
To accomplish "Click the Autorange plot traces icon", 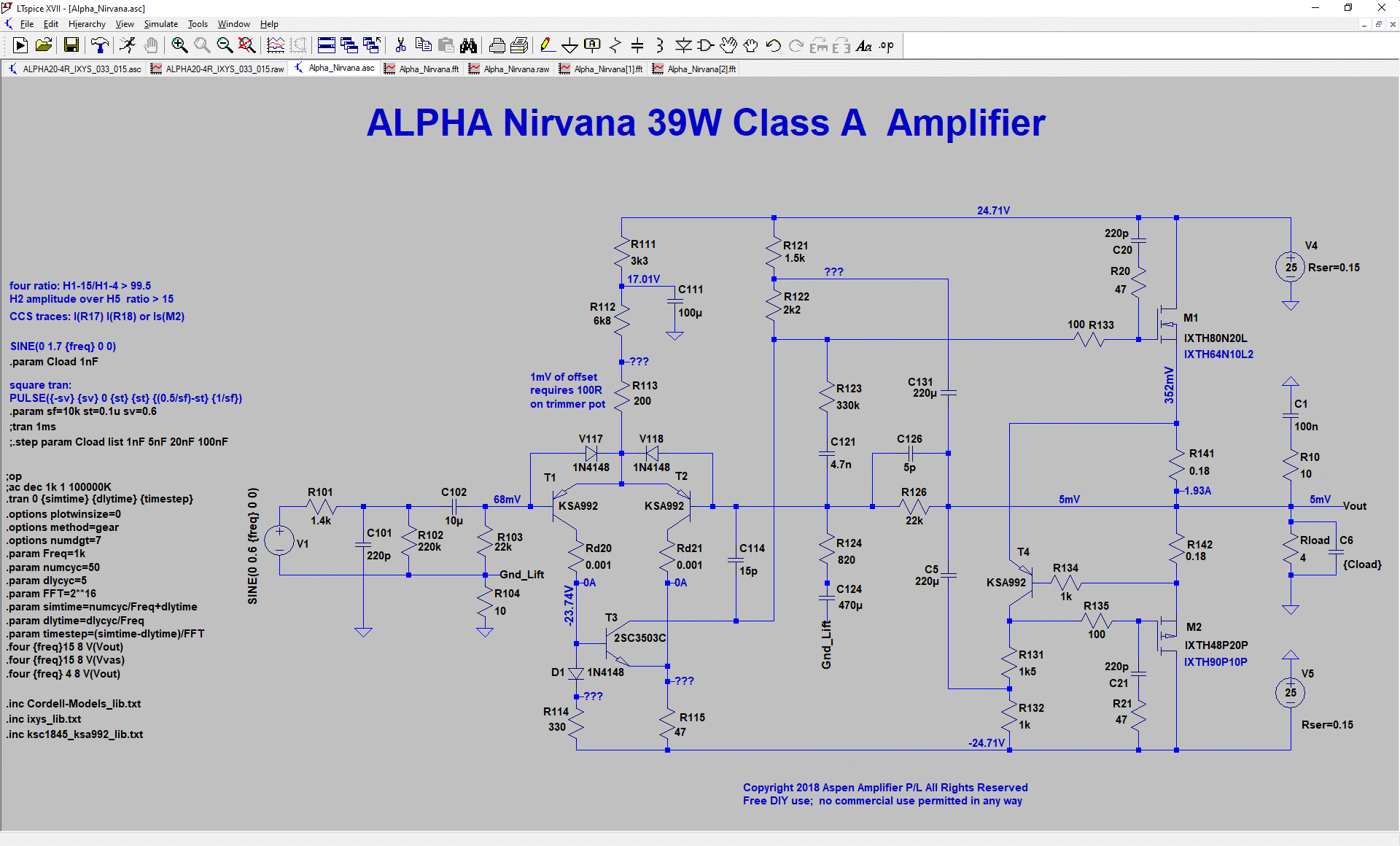I will [x=276, y=46].
